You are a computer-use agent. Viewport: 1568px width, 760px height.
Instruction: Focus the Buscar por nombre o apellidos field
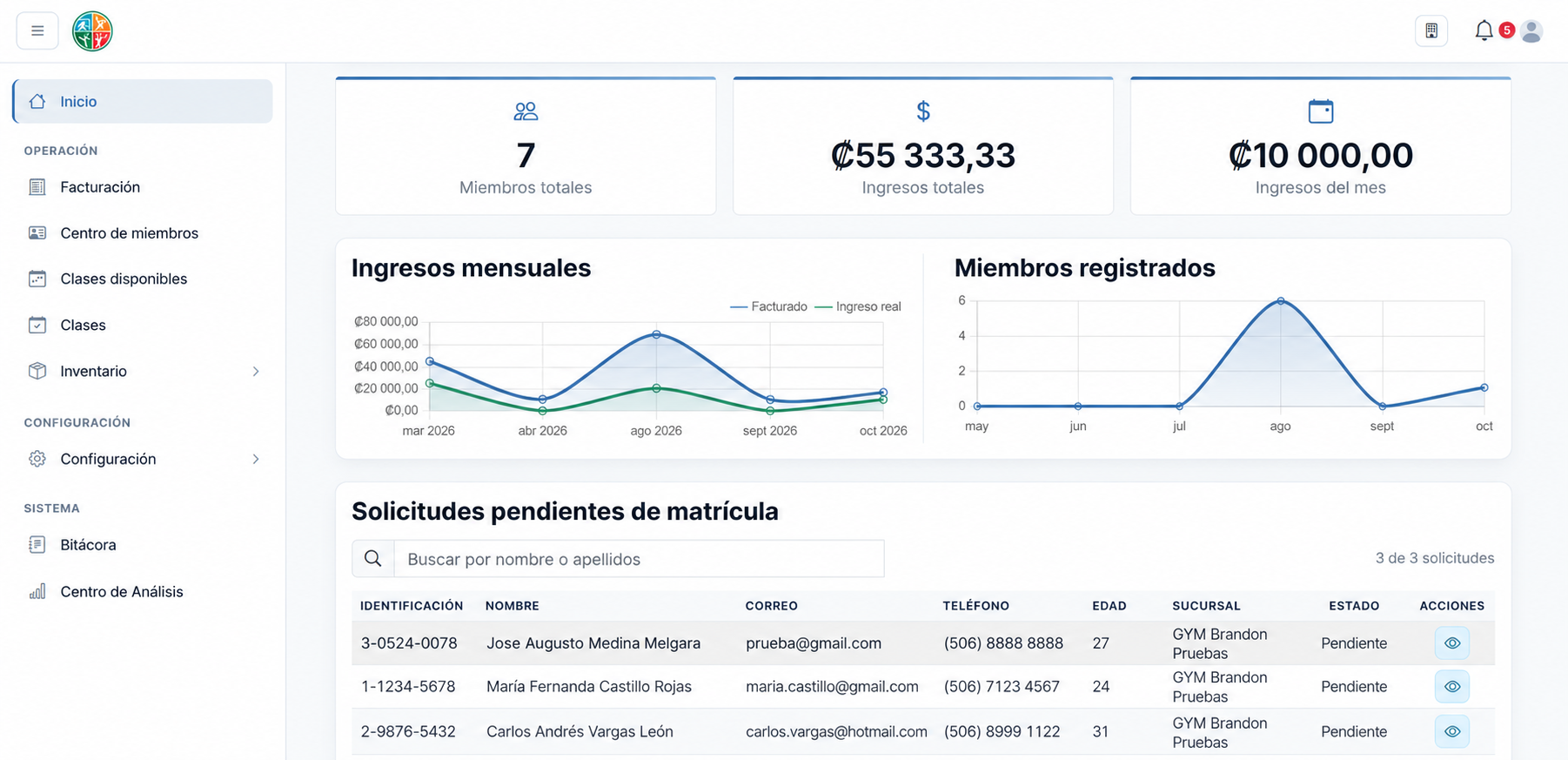(x=640, y=559)
